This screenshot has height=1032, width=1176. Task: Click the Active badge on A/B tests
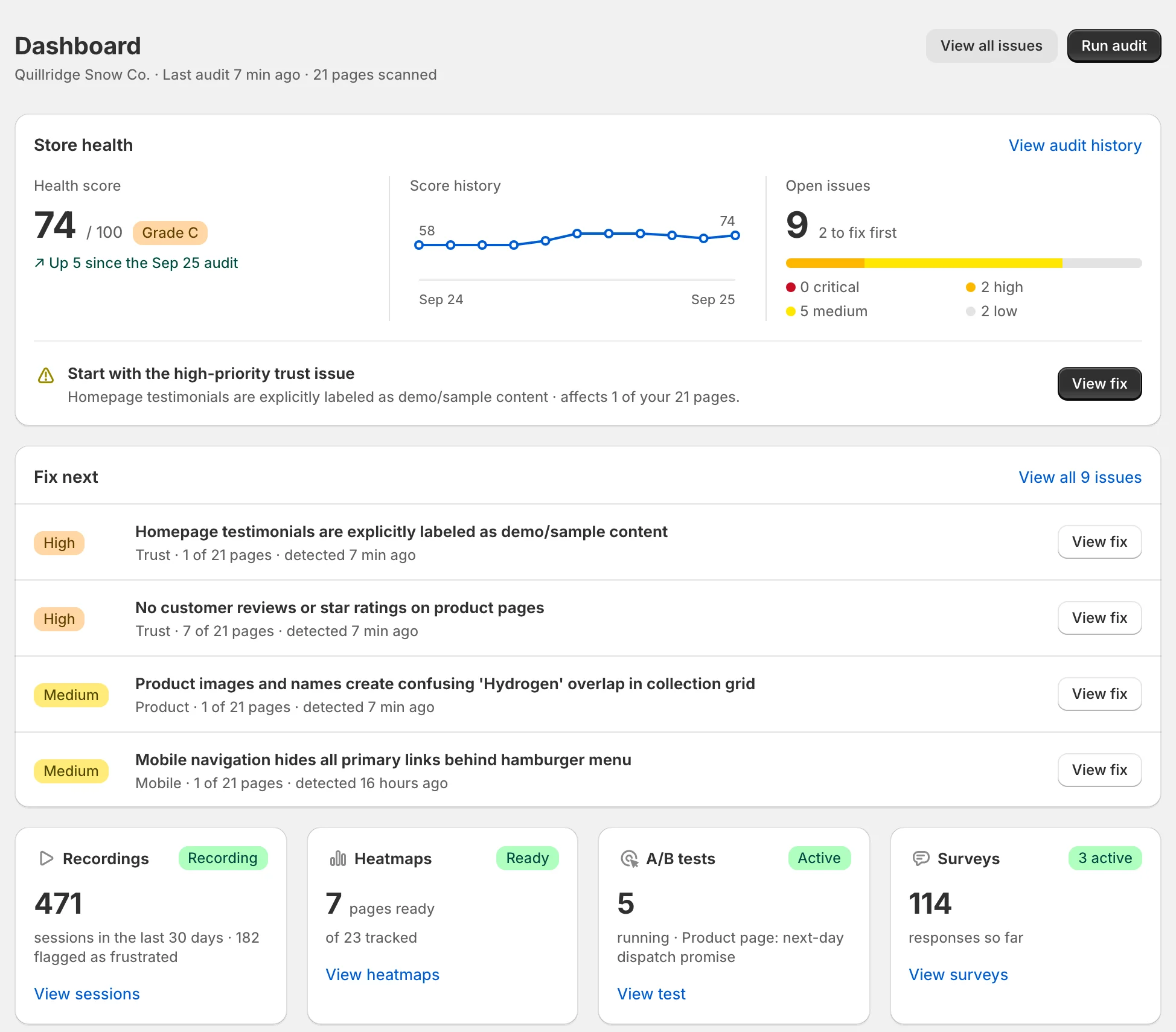tap(819, 858)
